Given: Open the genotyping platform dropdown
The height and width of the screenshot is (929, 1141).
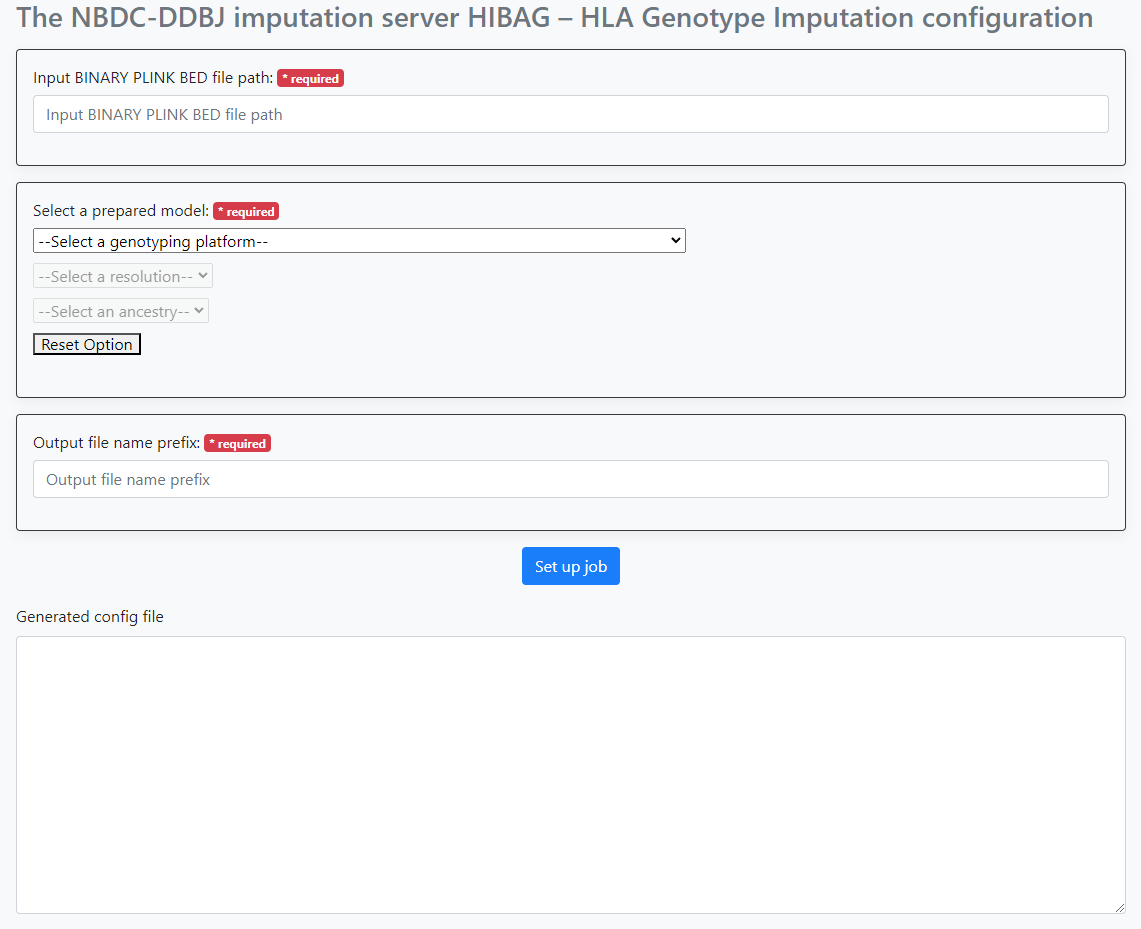Looking at the screenshot, I should click(359, 241).
